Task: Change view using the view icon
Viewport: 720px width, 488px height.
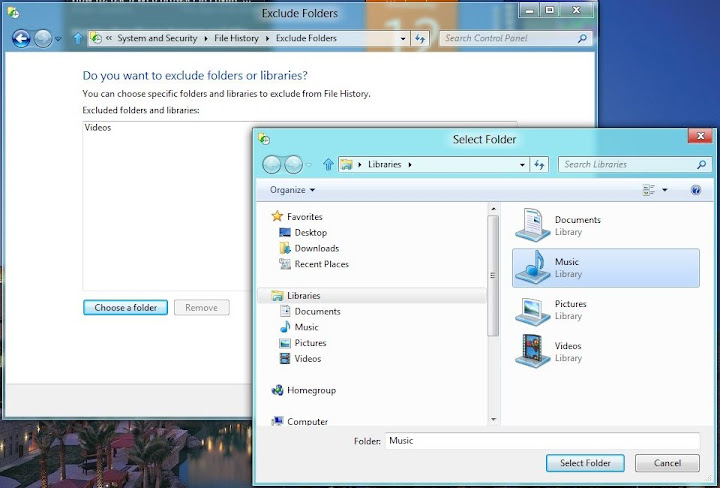Action: (x=649, y=190)
